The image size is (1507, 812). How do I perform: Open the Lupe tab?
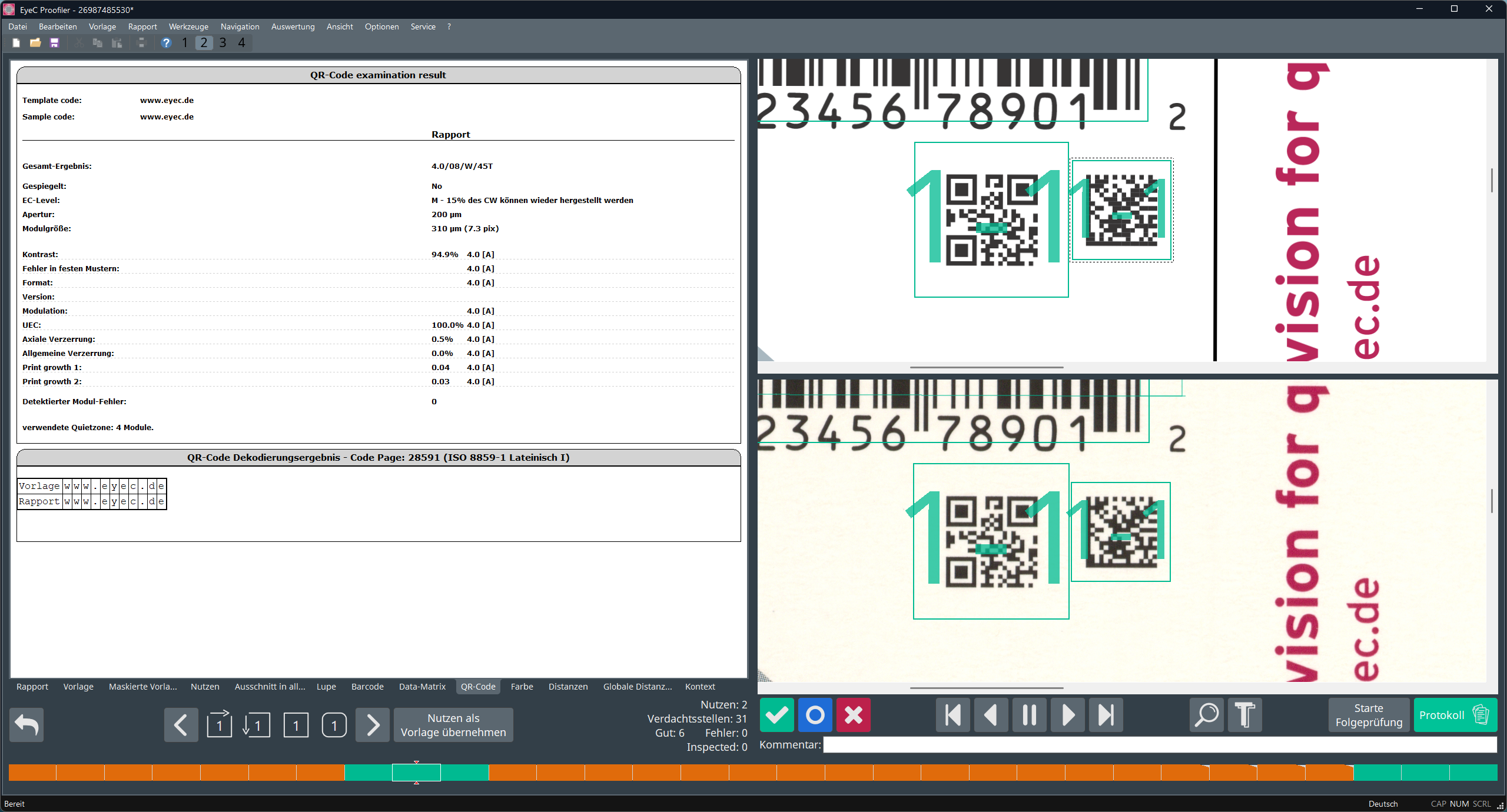(326, 687)
